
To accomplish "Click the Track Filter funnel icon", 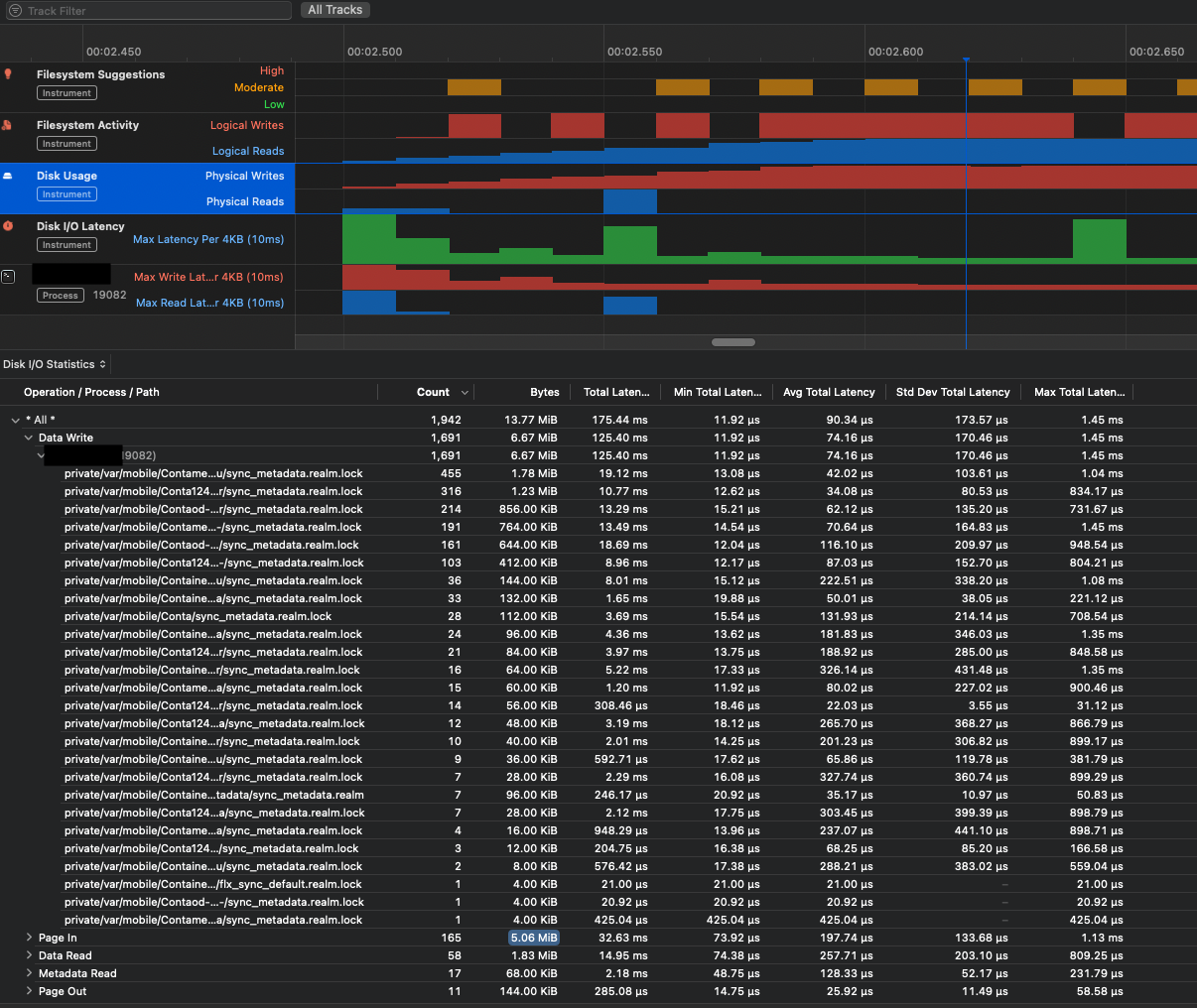I will (x=15, y=11).
